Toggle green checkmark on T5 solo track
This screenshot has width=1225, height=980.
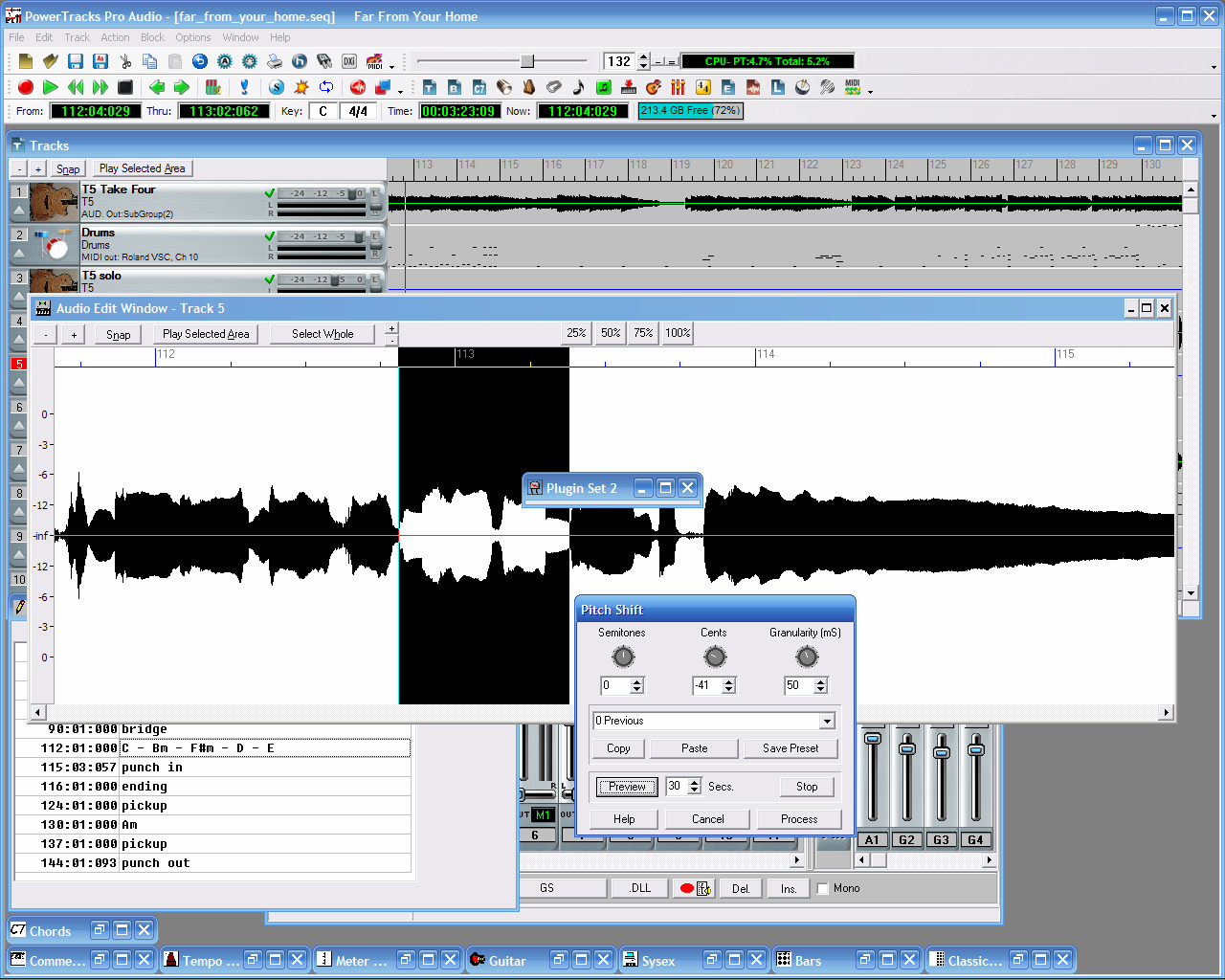coord(270,279)
